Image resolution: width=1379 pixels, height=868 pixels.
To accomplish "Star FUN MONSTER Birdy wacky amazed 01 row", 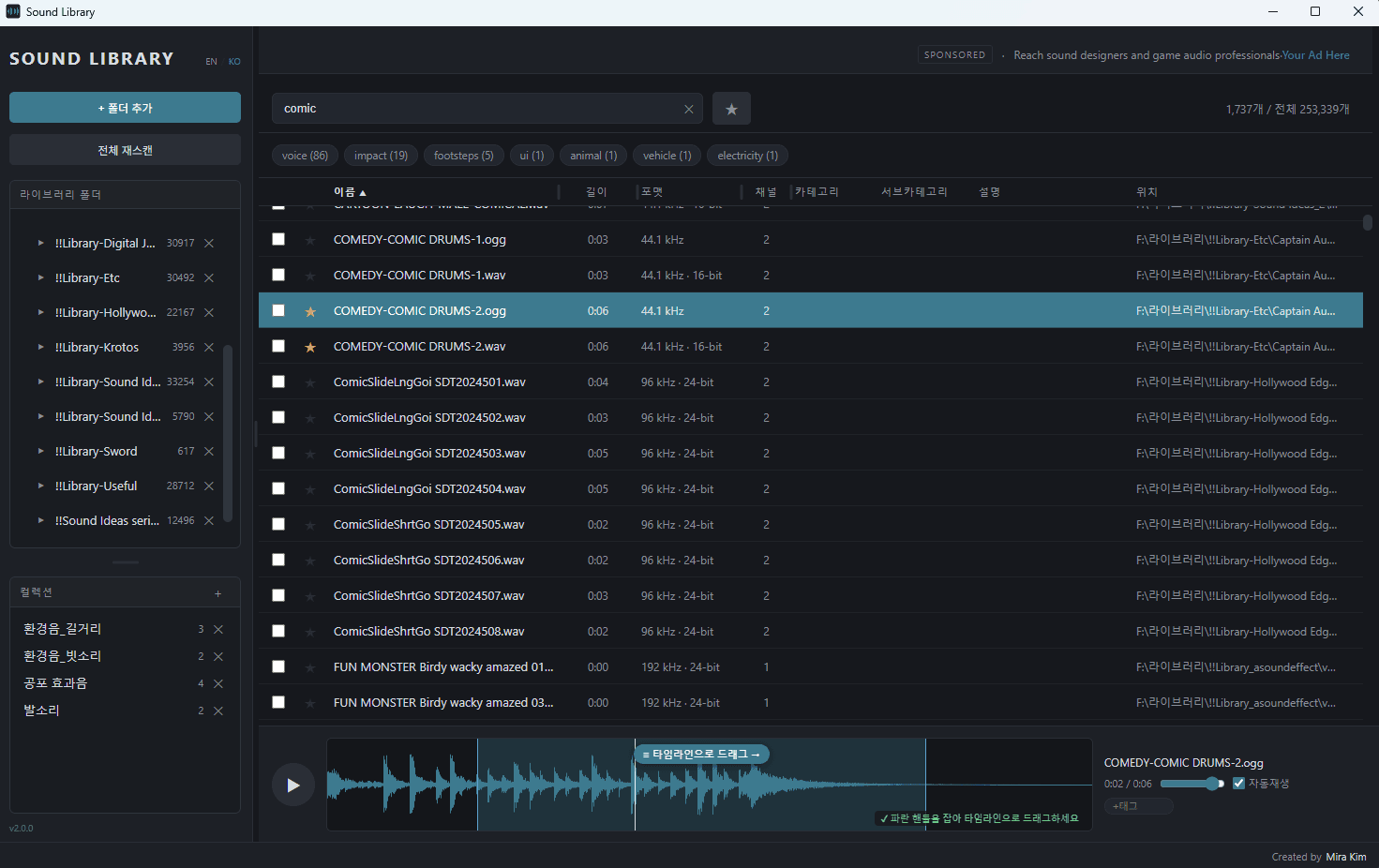I will 310,667.
